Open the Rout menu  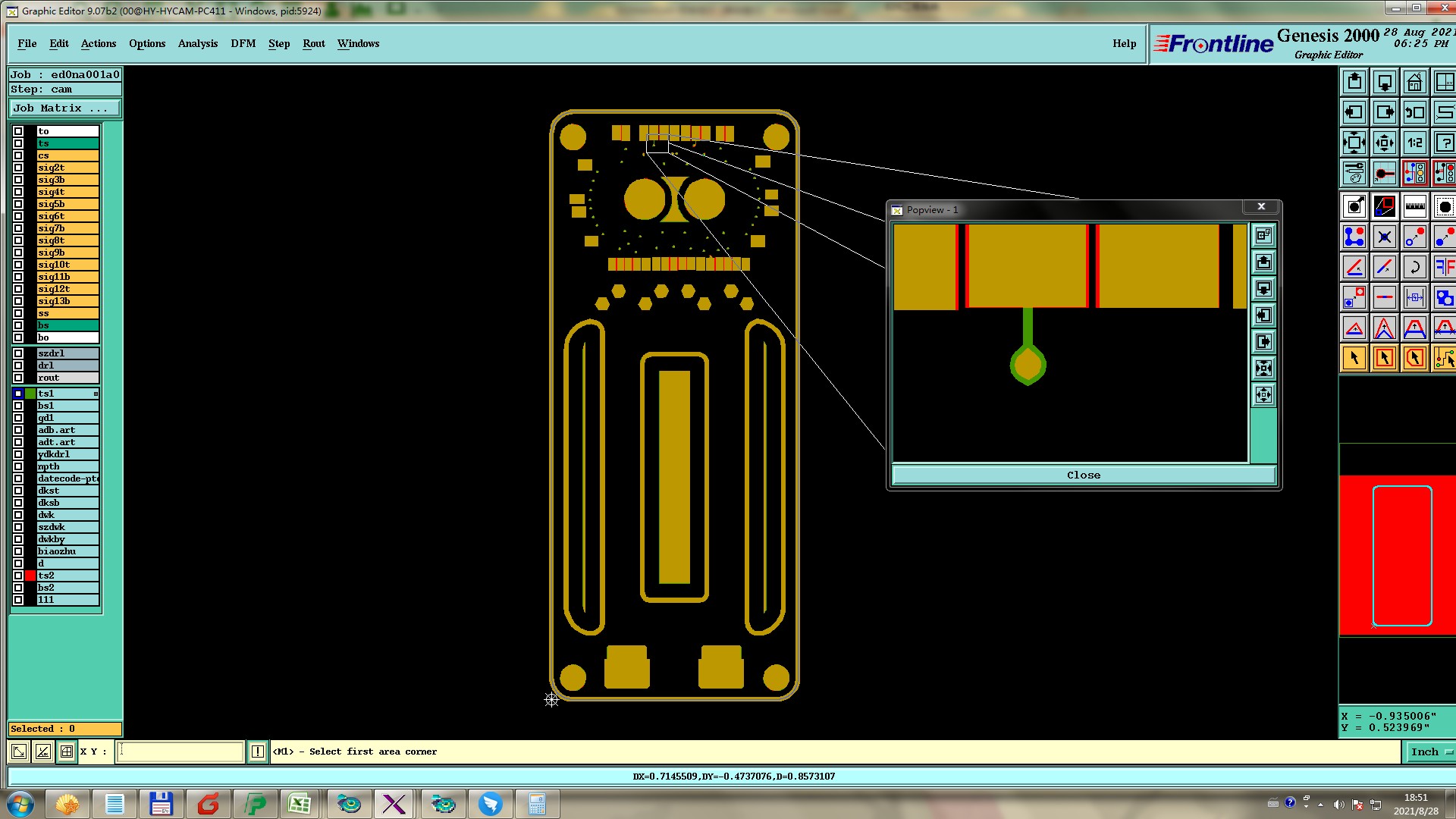click(313, 43)
